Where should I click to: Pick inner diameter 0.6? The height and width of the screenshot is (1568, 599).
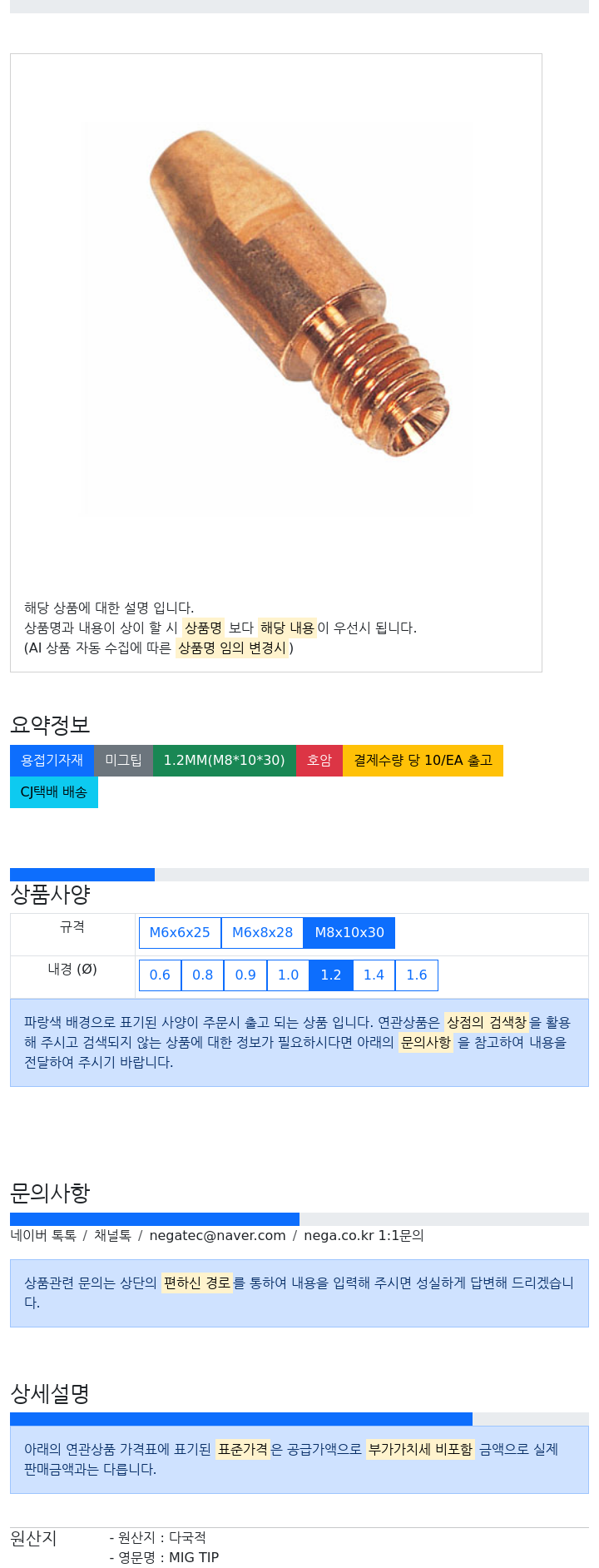tap(160, 975)
